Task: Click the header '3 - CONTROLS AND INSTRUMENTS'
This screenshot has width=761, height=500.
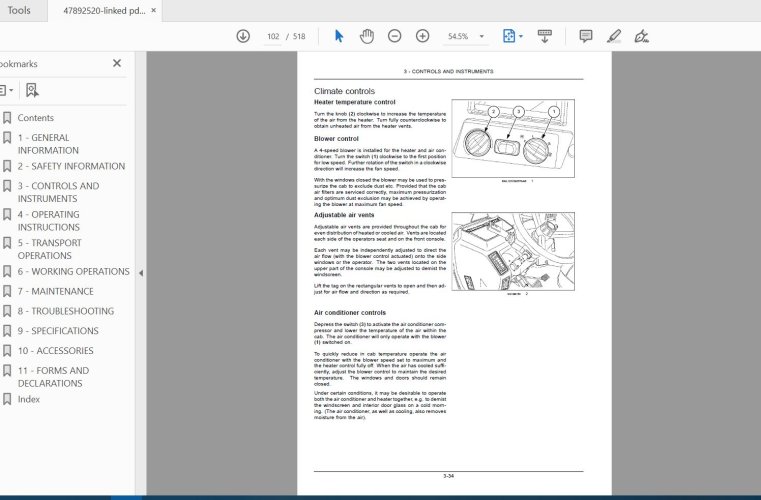Action: (448, 71)
